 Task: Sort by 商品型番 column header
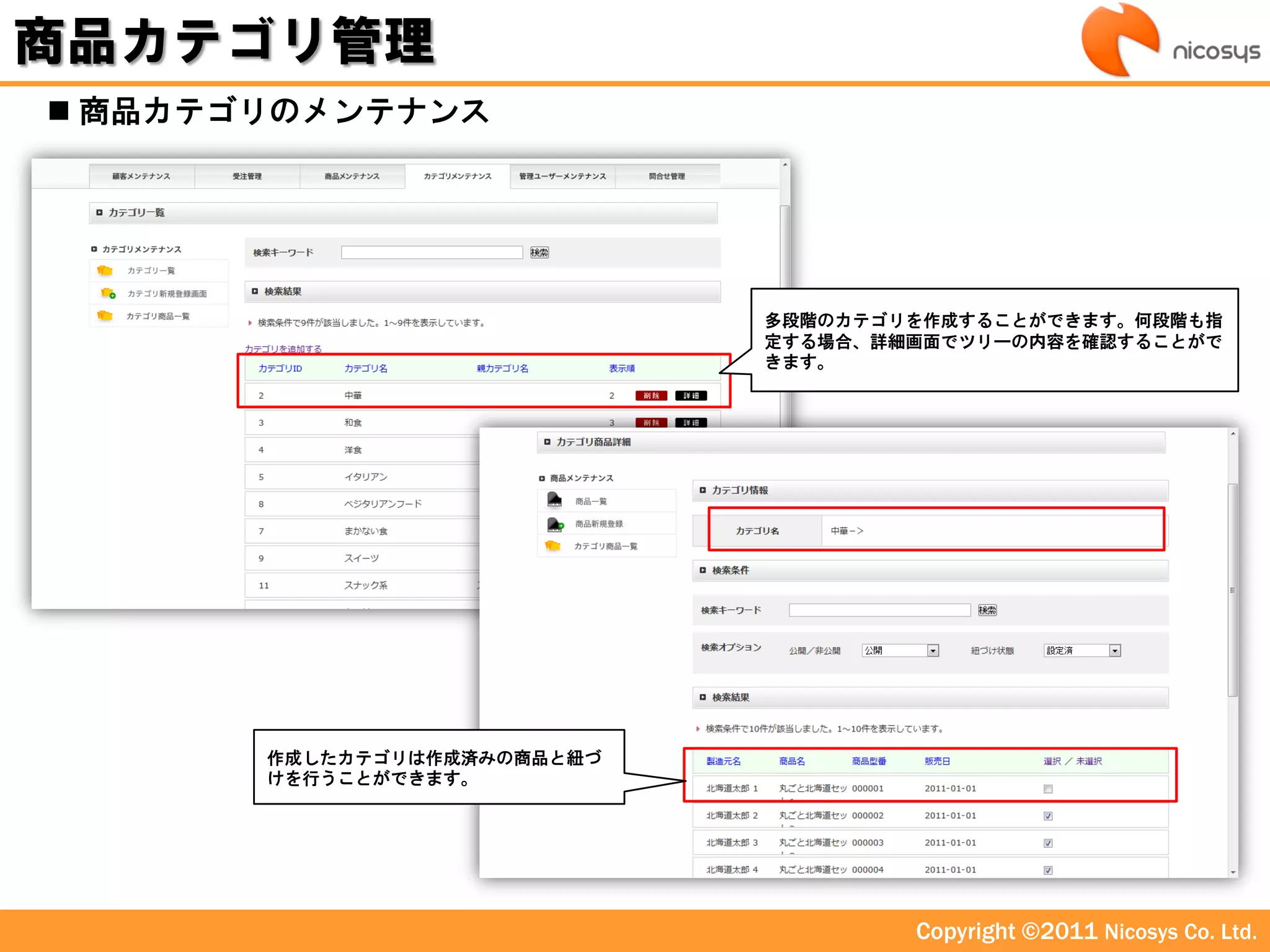point(869,761)
